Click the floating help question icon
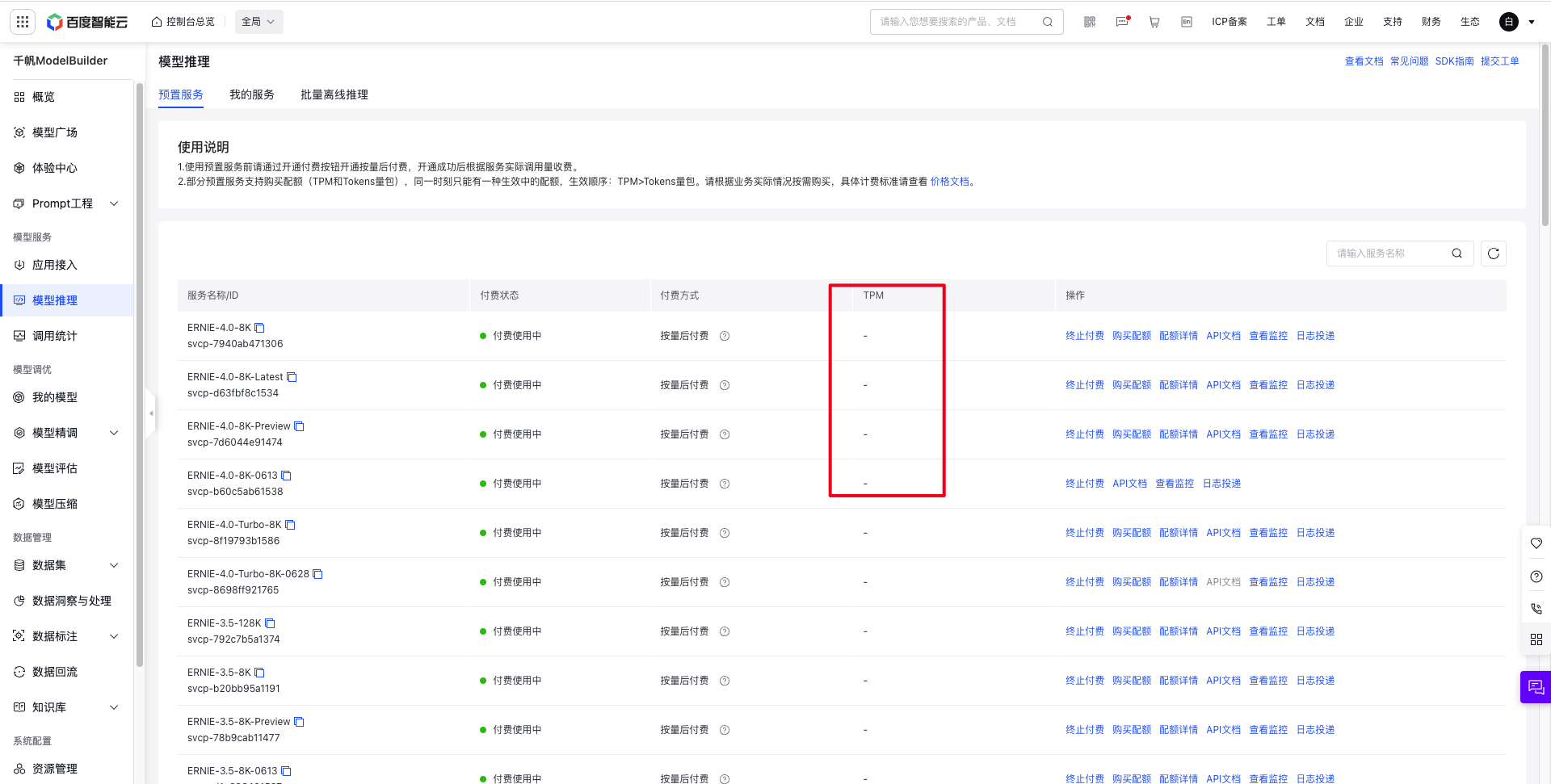 coord(1536,576)
